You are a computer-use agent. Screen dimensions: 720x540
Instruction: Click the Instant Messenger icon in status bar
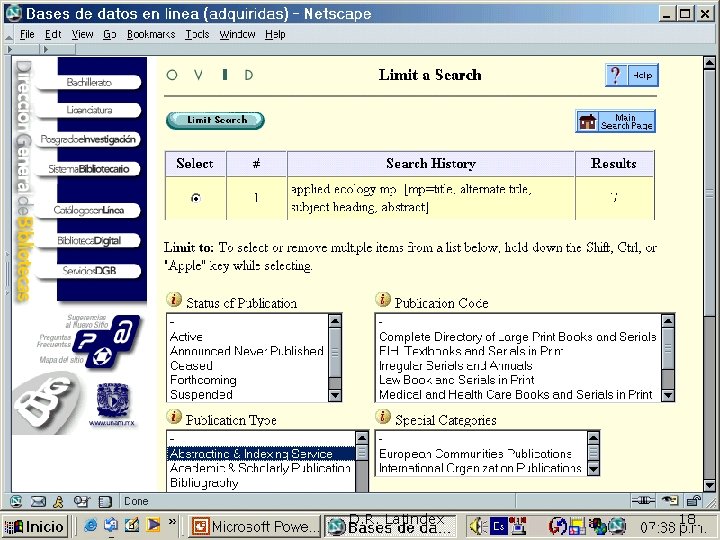pyautogui.click(x=58, y=501)
